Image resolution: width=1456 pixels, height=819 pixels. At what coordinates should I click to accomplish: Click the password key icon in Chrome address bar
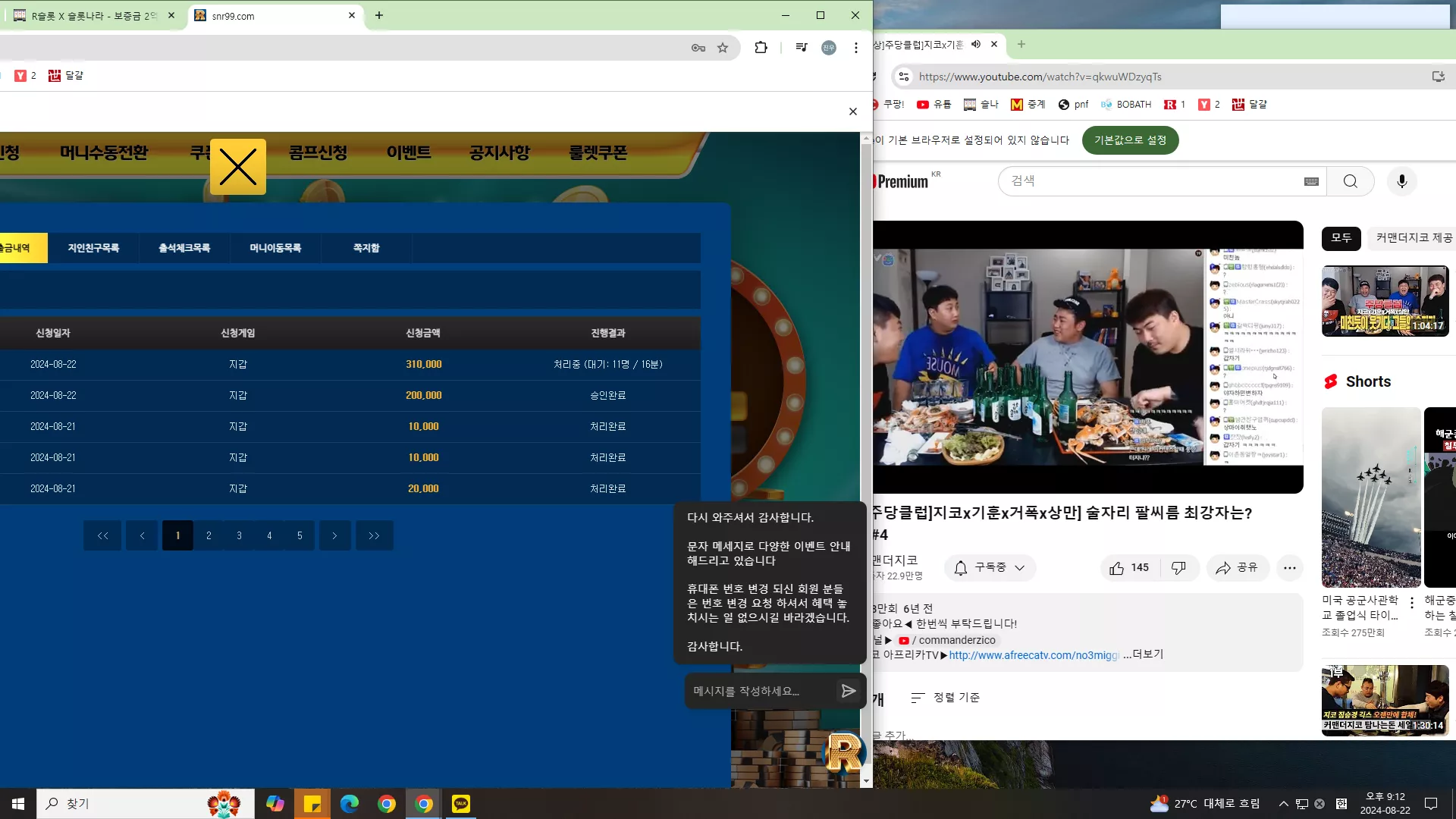698,48
